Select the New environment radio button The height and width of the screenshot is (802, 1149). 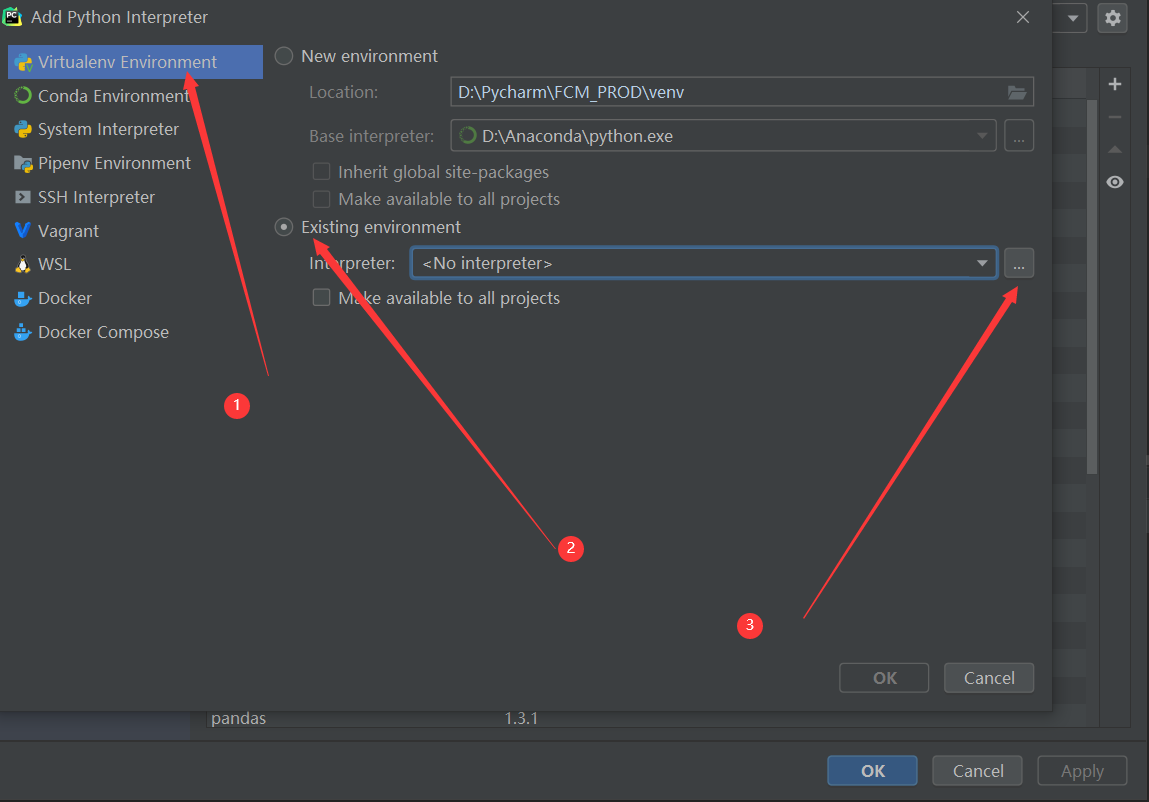pos(284,56)
